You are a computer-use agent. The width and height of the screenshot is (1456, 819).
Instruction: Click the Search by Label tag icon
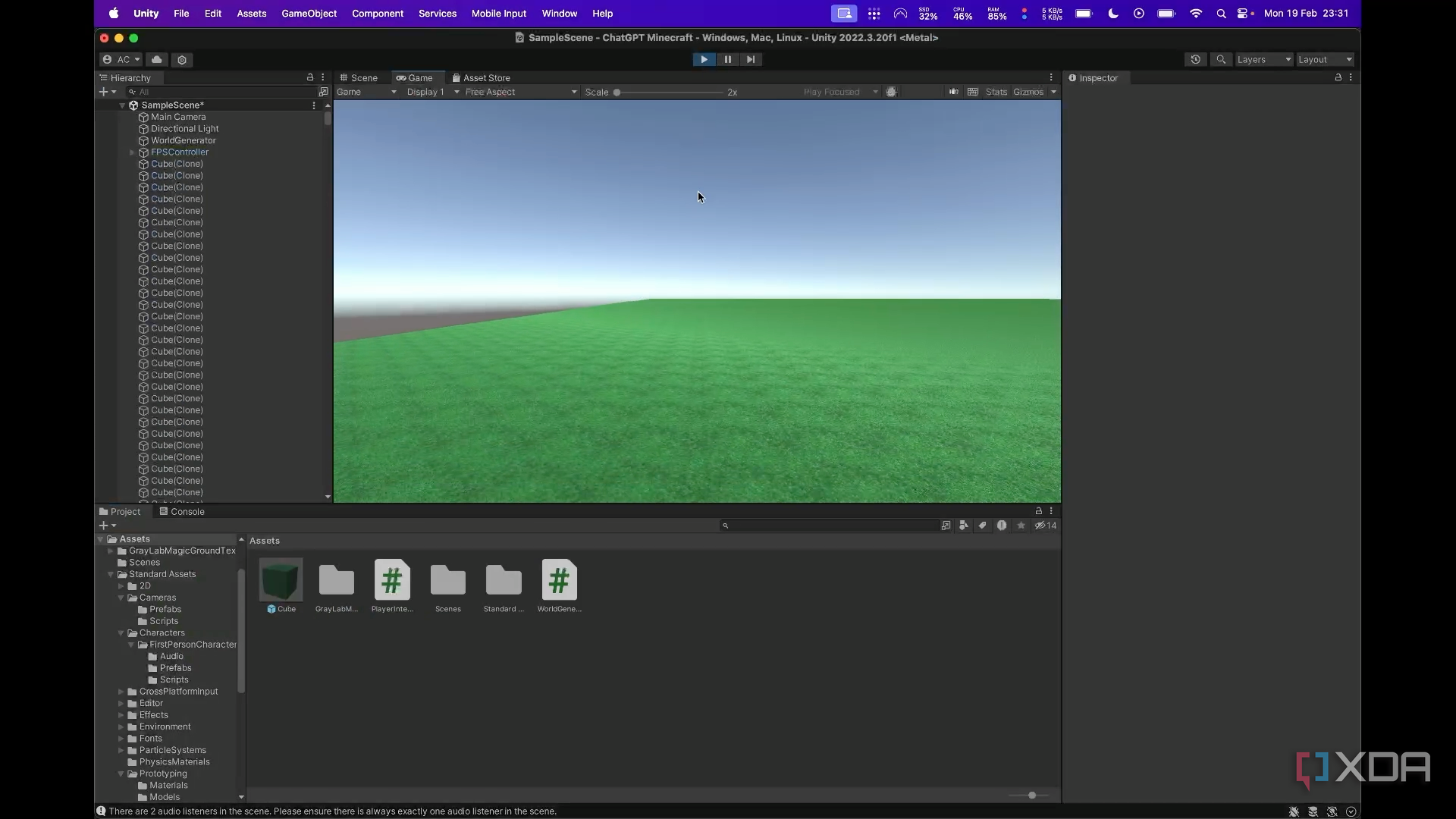point(983,526)
